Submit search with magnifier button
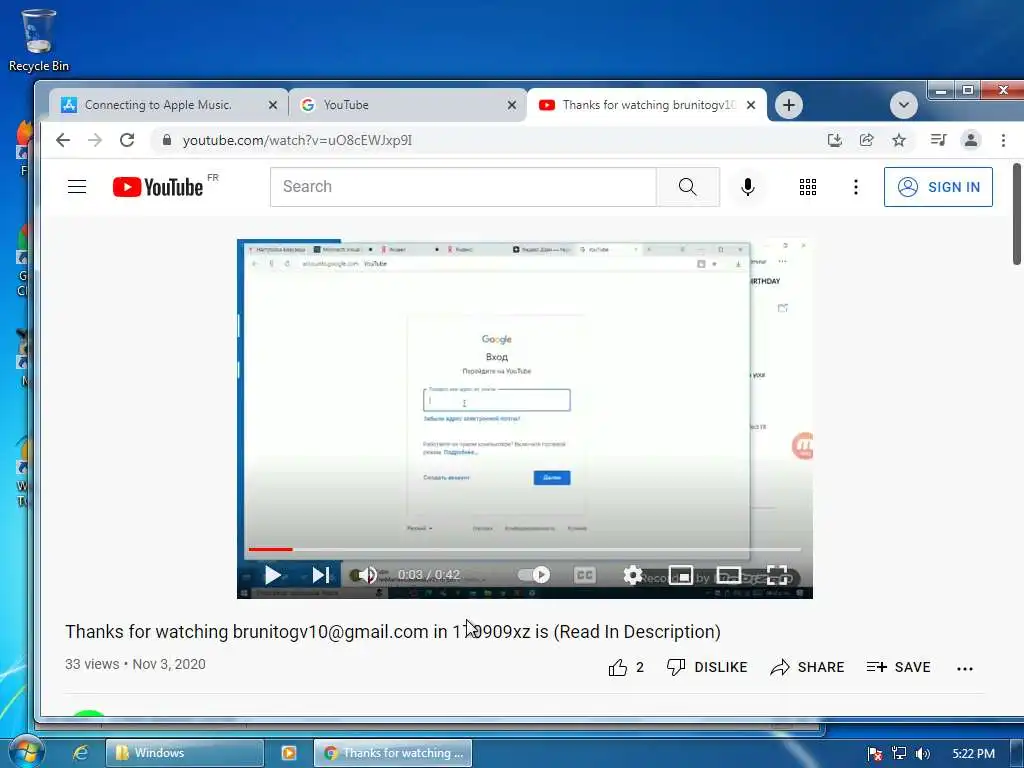1024x768 pixels. click(688, 187)
